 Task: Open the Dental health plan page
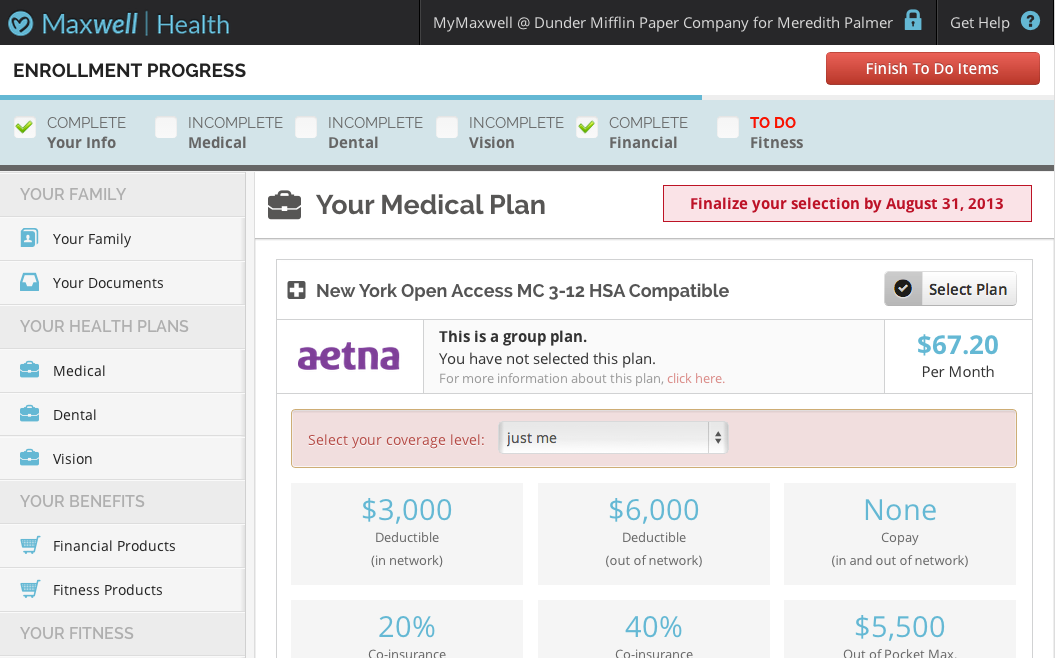(x=75, y=415)
